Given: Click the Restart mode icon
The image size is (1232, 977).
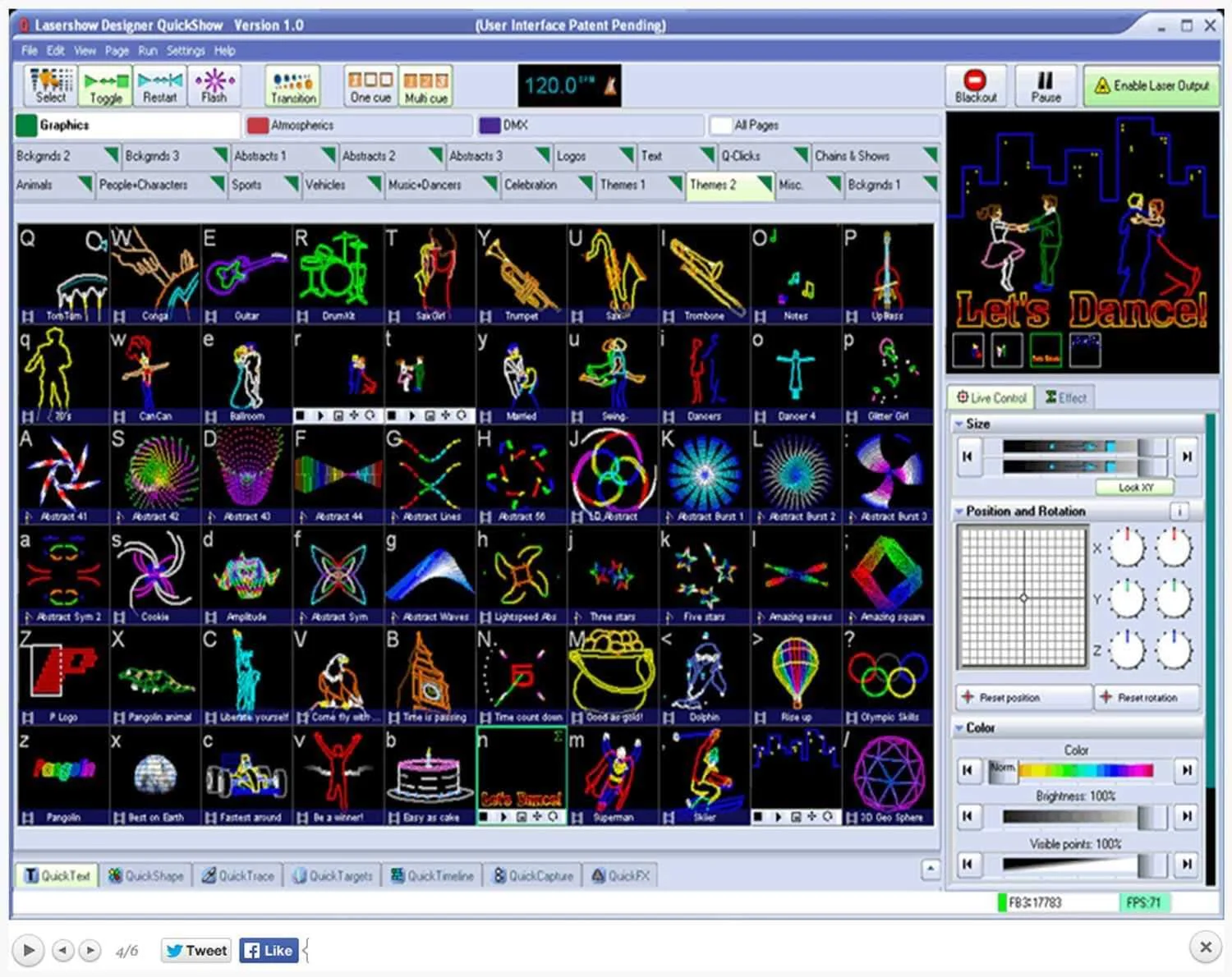Looking at the screenshot, I should coord(159,85).
